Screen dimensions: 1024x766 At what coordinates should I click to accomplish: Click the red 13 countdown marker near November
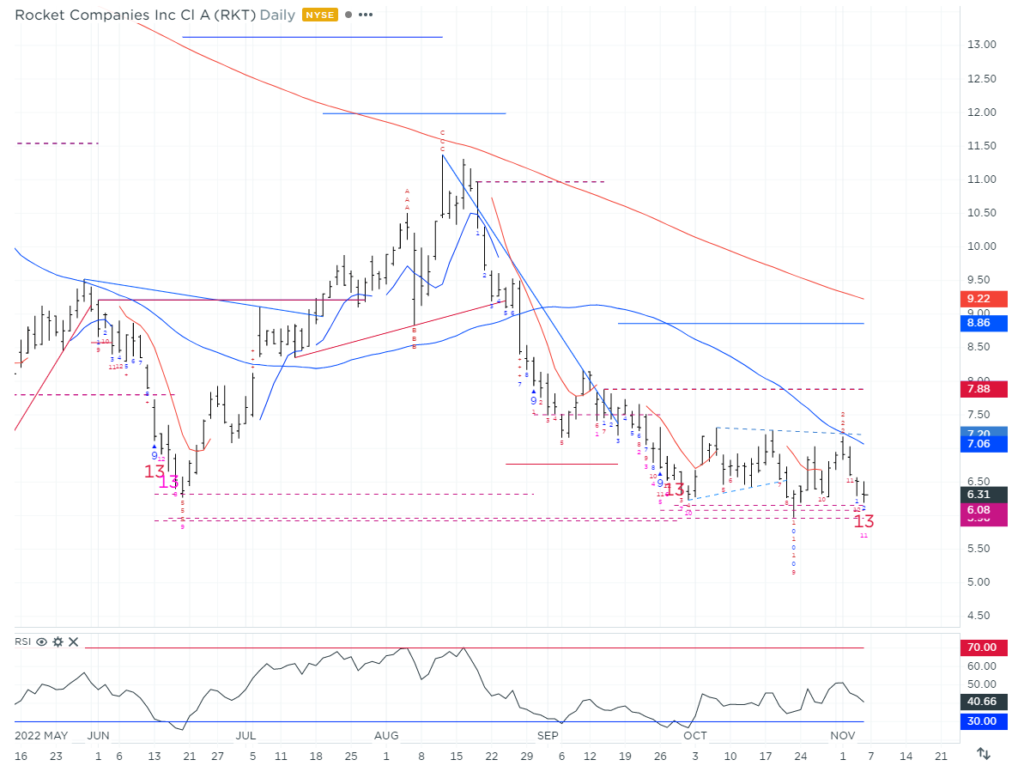[x=864, y=521]
